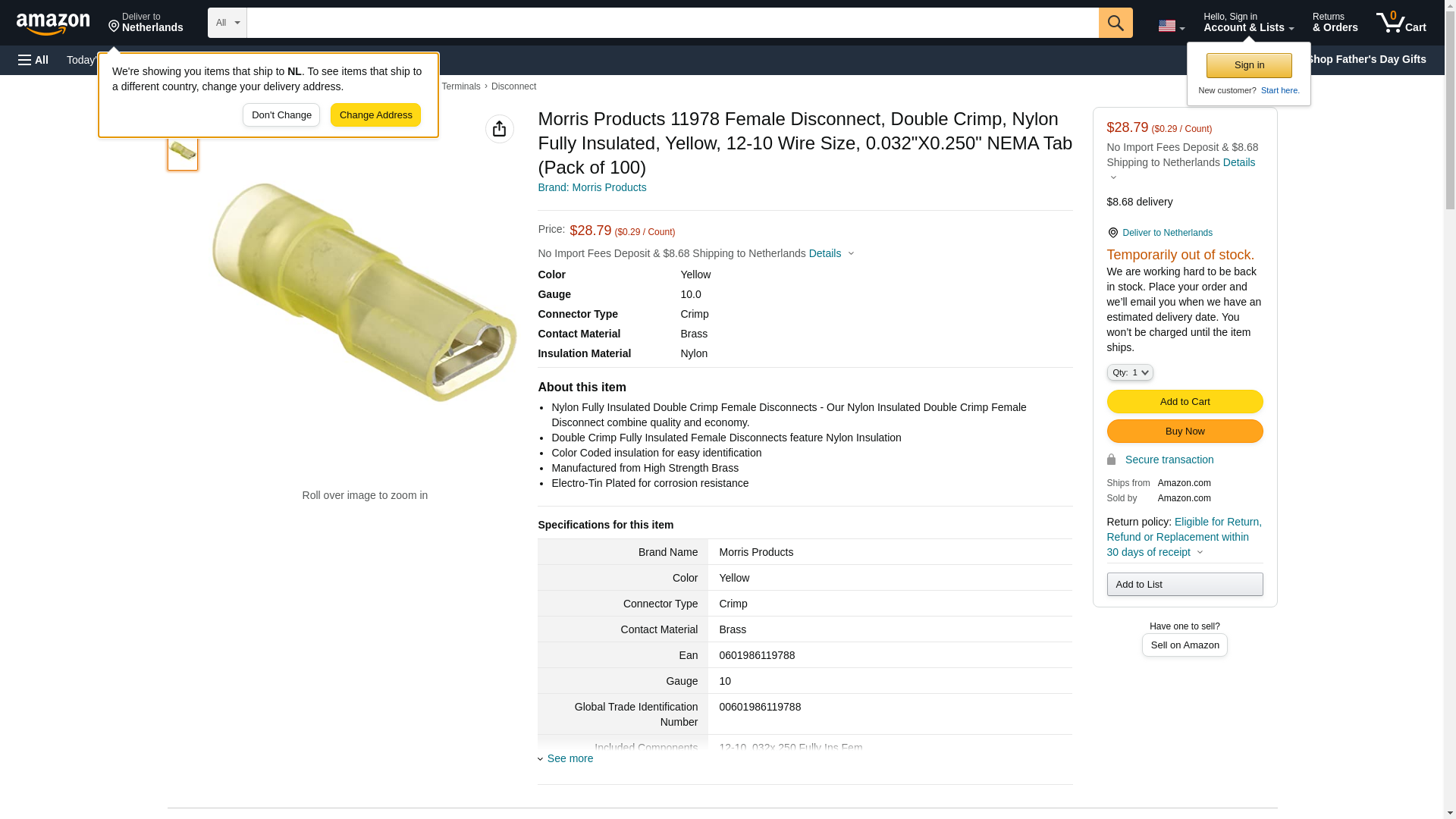This screenshot has height=819, width=1456.
Task: Open the All search category dropdown
Action: (x=227, y=23)
